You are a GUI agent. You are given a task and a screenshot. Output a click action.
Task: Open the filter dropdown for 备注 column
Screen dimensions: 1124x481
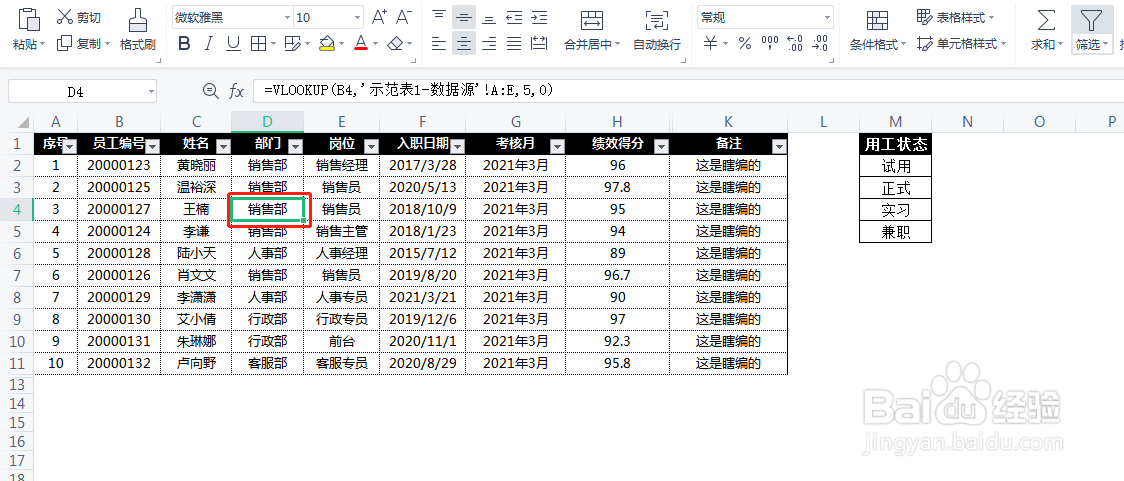[779, 146]
